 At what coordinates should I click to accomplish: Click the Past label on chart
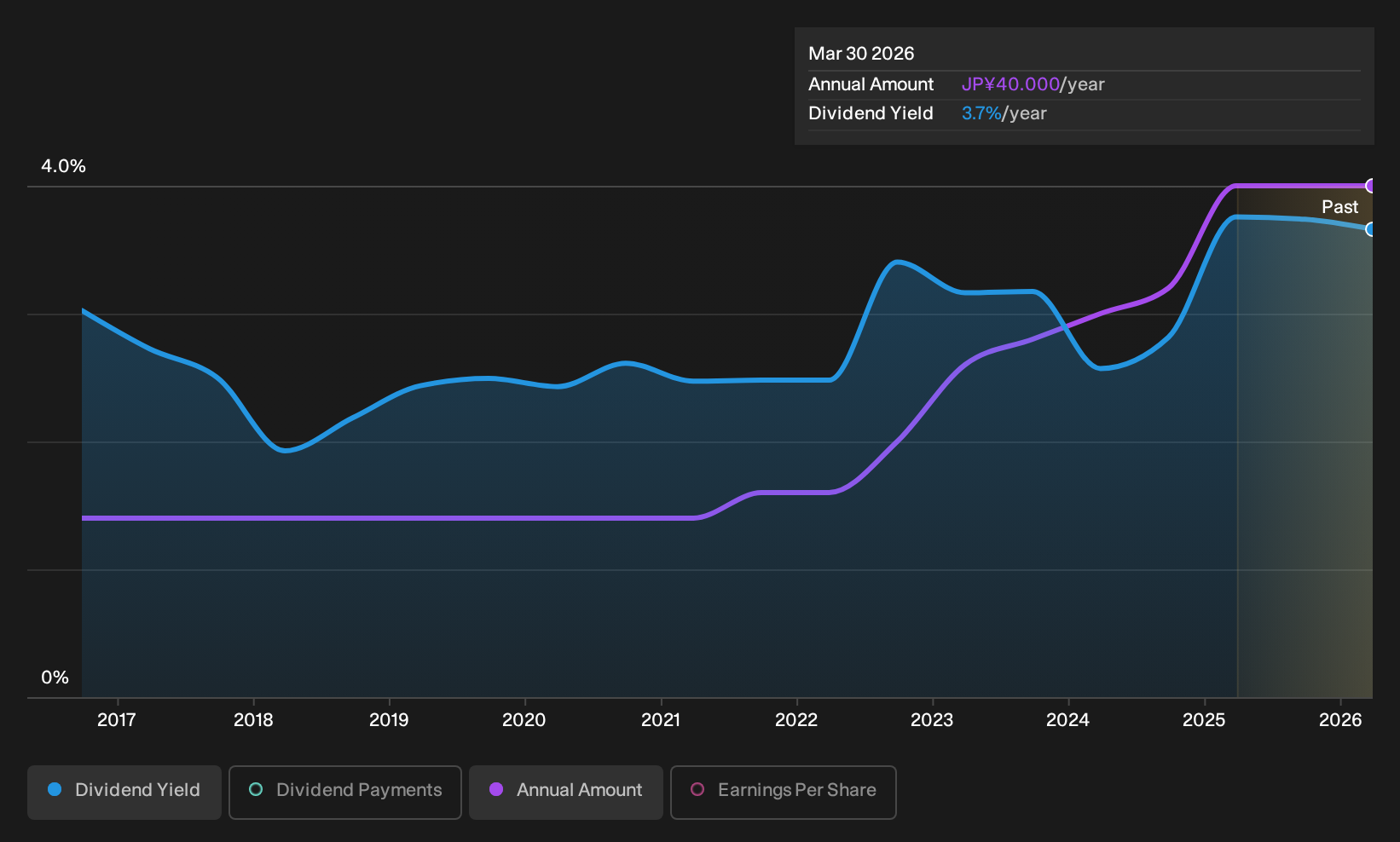pyautogui.click(x=1340, y=207)
